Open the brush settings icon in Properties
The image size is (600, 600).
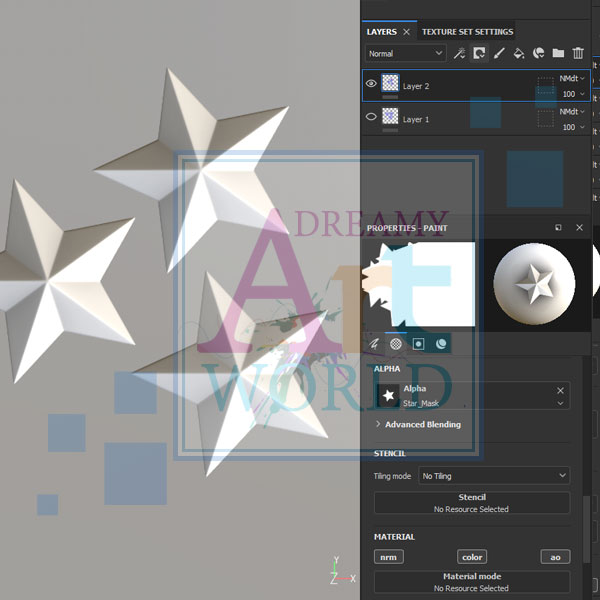click(375, 343)
